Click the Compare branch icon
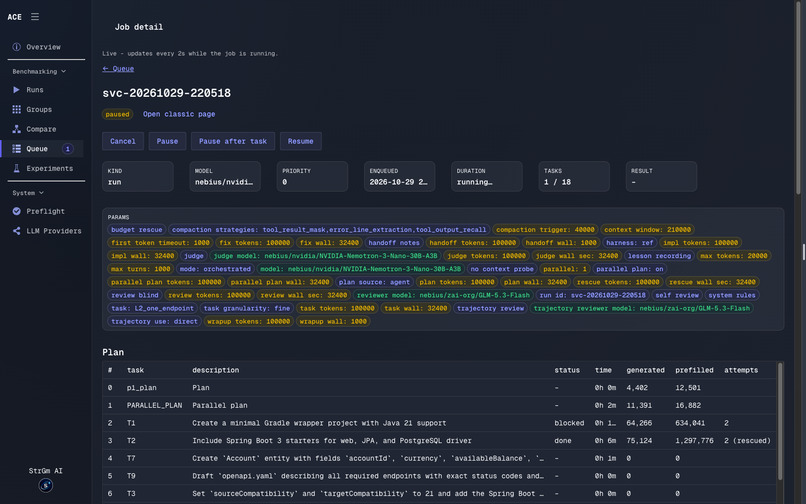The width and height of the screenshot is (806, 504). (16, 129)
